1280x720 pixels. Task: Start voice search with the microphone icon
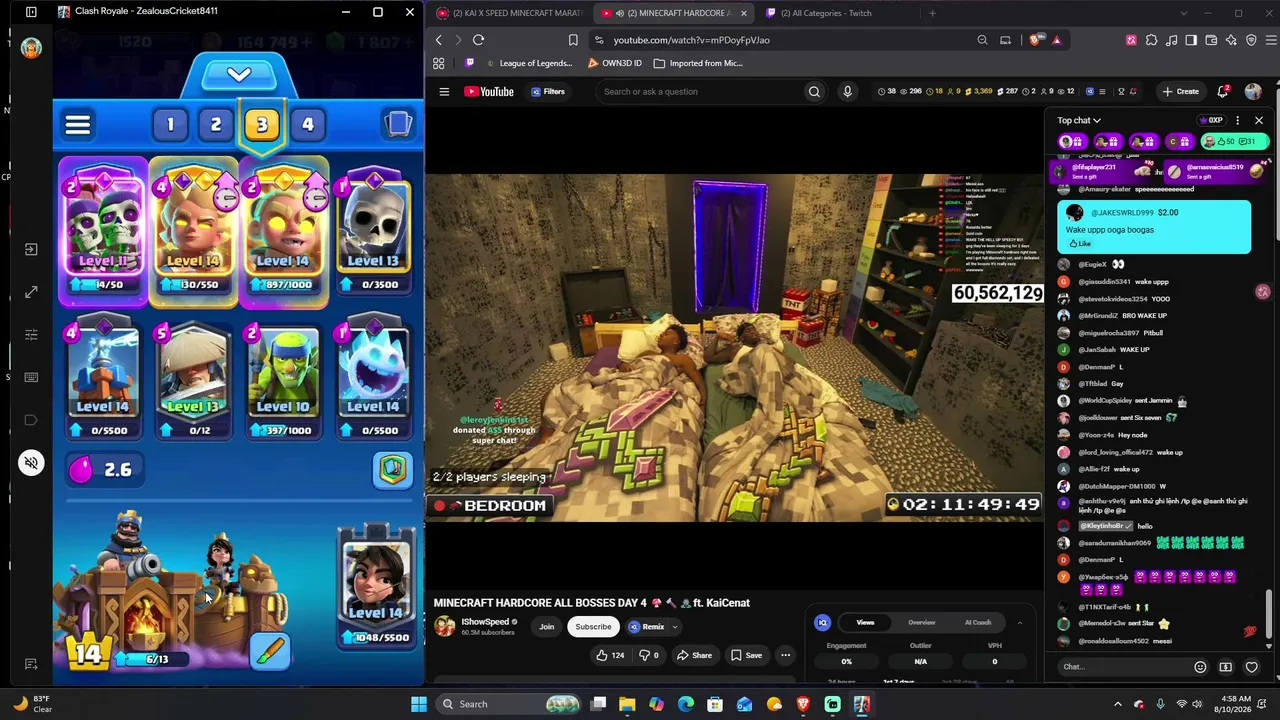pos(847,92)
